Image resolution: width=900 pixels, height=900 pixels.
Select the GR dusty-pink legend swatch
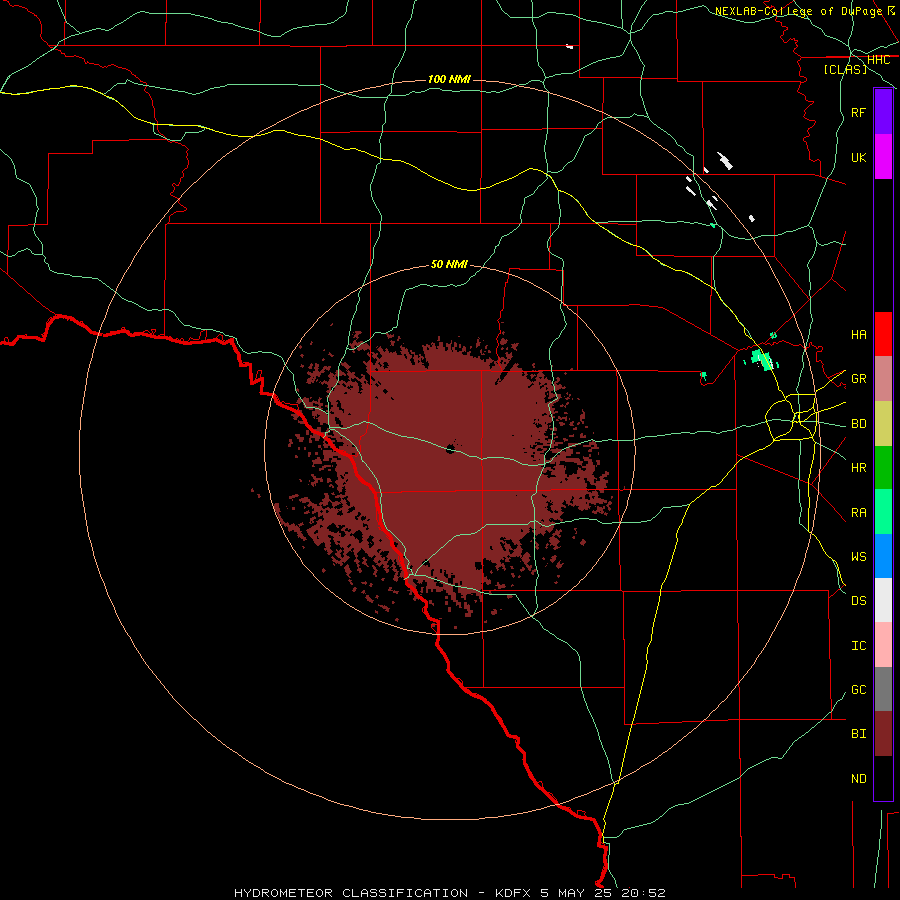(883, 379)
